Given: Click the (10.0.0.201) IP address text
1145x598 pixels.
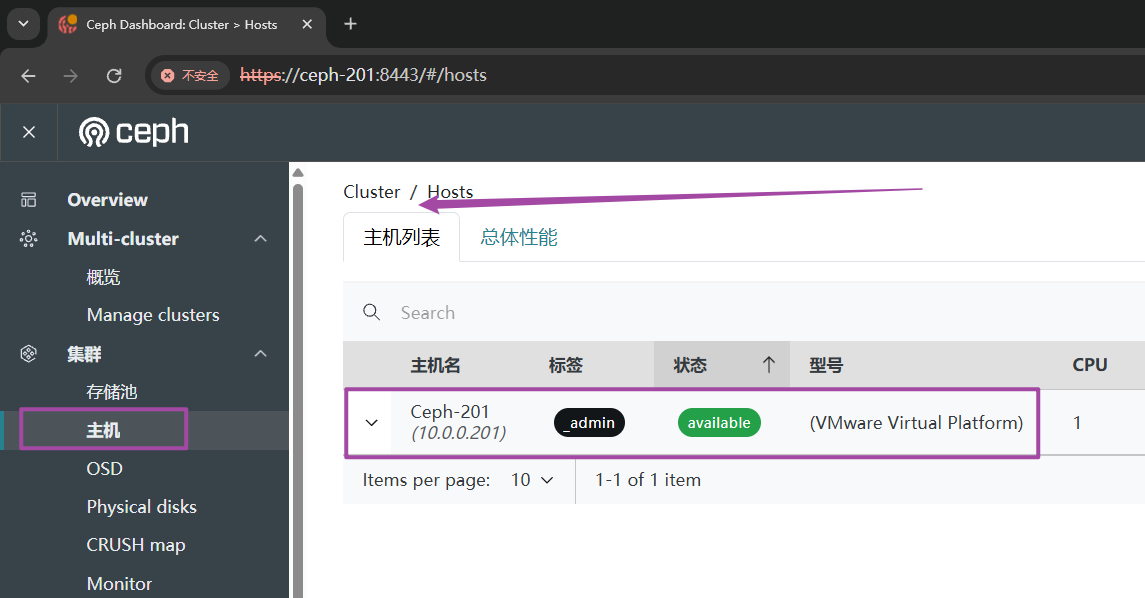Looking at the screenshot, I should [459, 433].
